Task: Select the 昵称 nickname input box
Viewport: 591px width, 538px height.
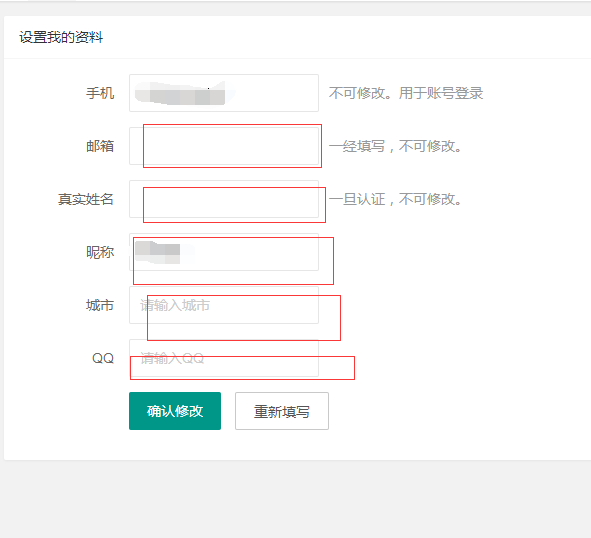Action: point(224,252)
